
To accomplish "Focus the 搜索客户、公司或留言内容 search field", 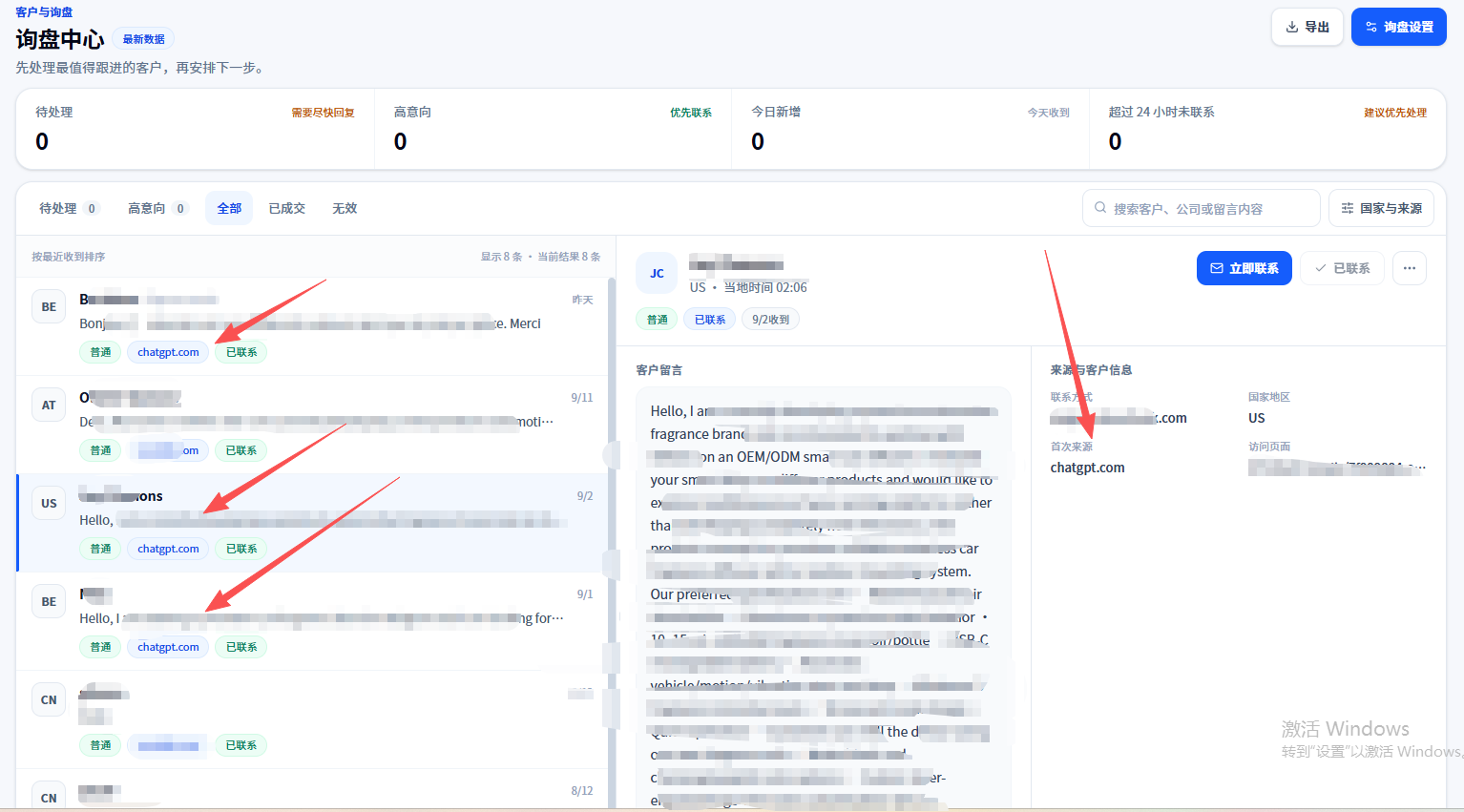I will point(1202,208).
